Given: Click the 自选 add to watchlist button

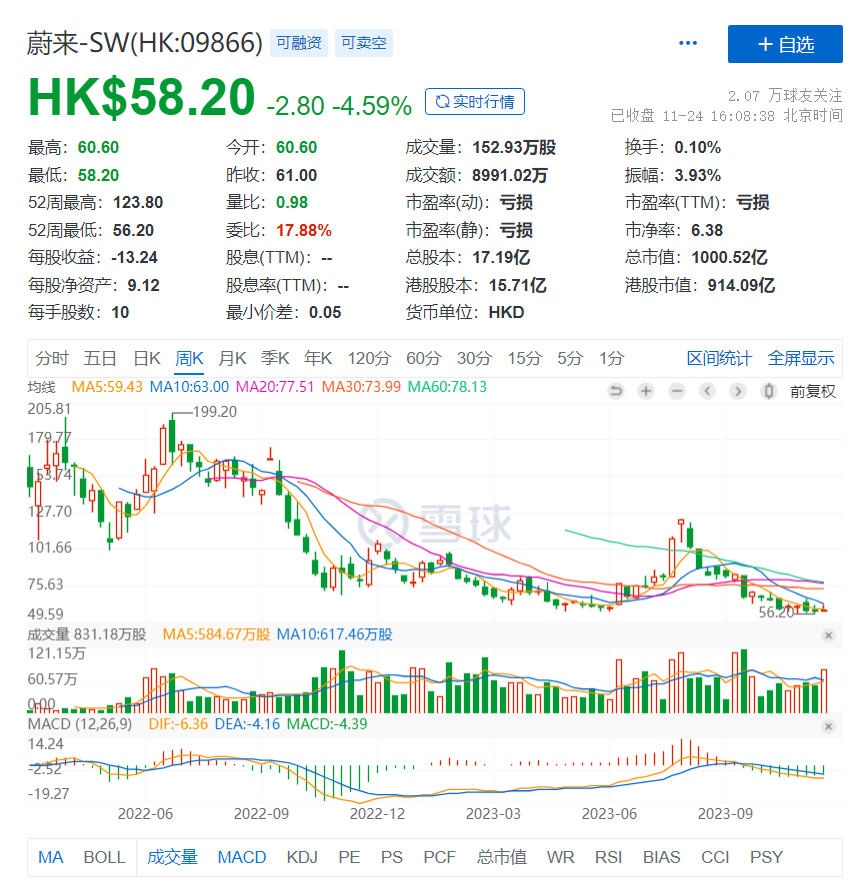Looking at the screenshot, I should pyautogui.click(x=785, y=44).
